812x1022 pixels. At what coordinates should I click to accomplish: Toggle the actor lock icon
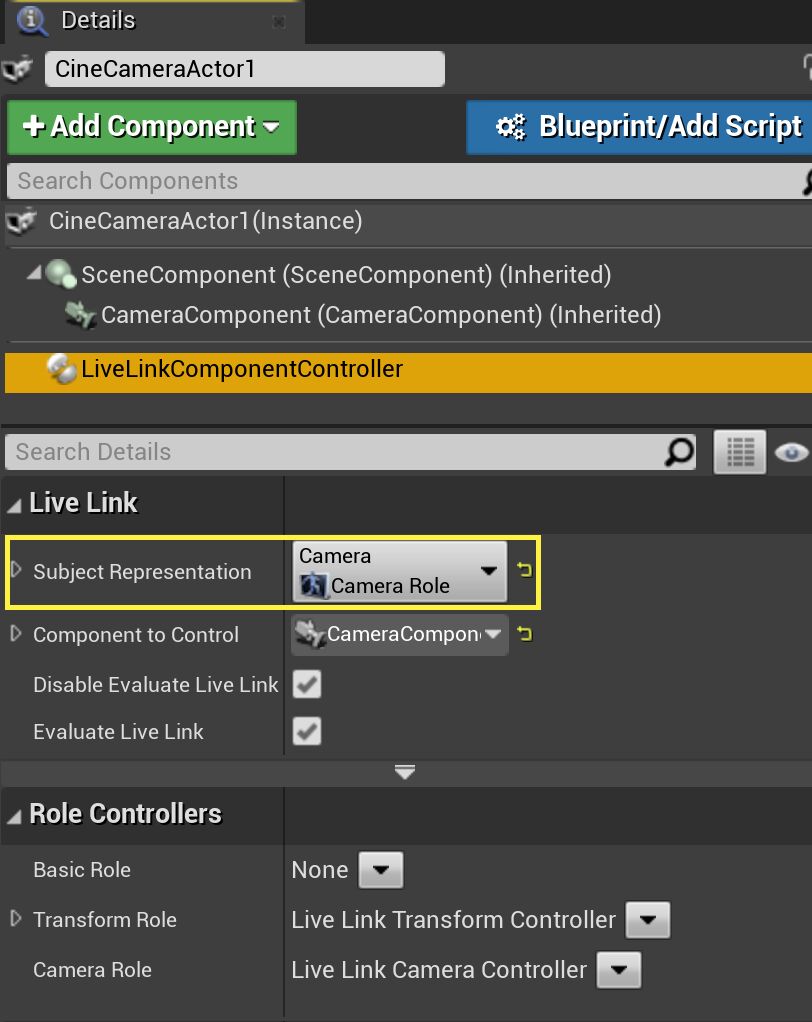[807, 68]
